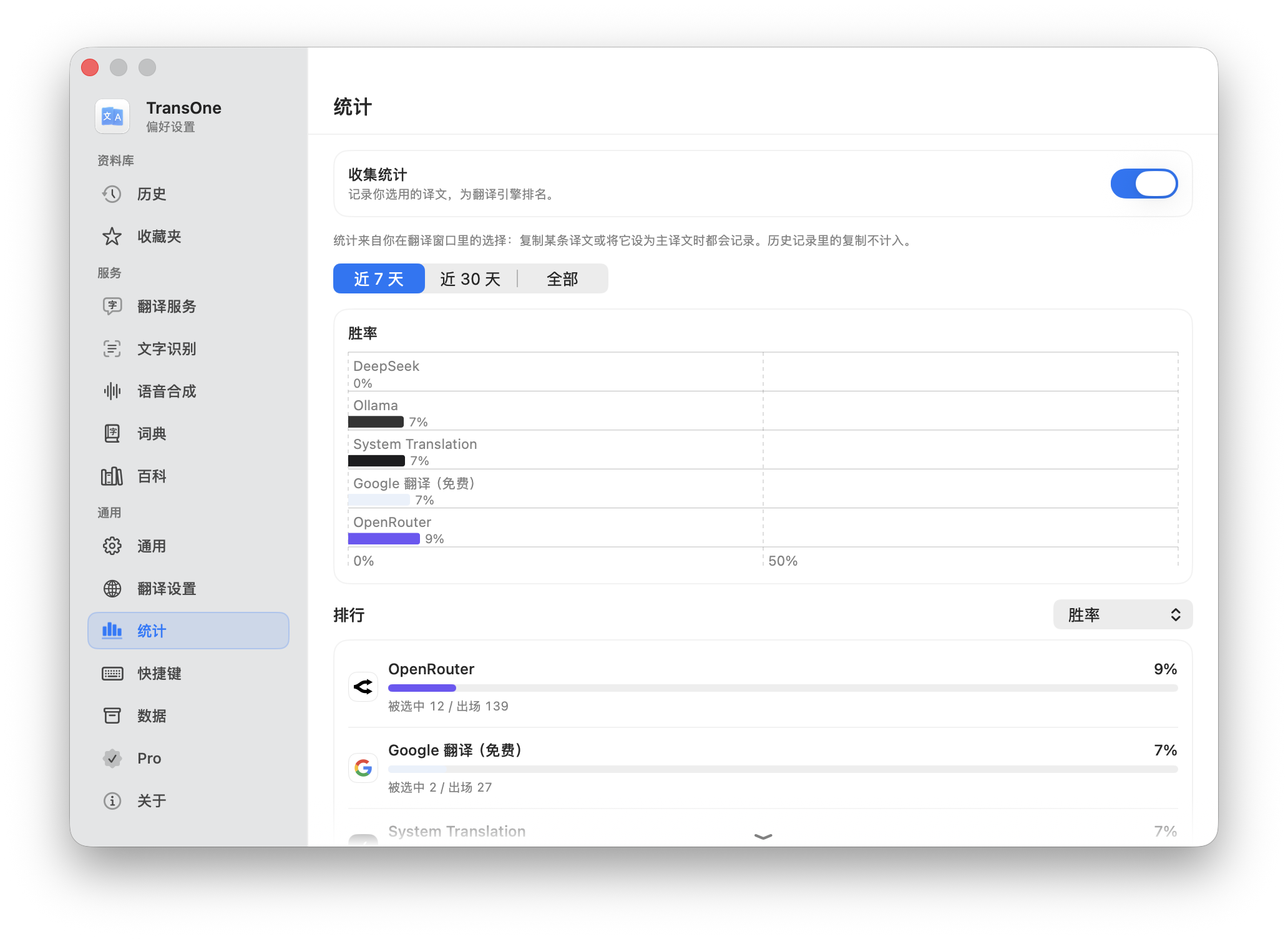Expand the ranking list chevron
Viewport: 1288px width, 939px height.
click(x=763, y=837)
